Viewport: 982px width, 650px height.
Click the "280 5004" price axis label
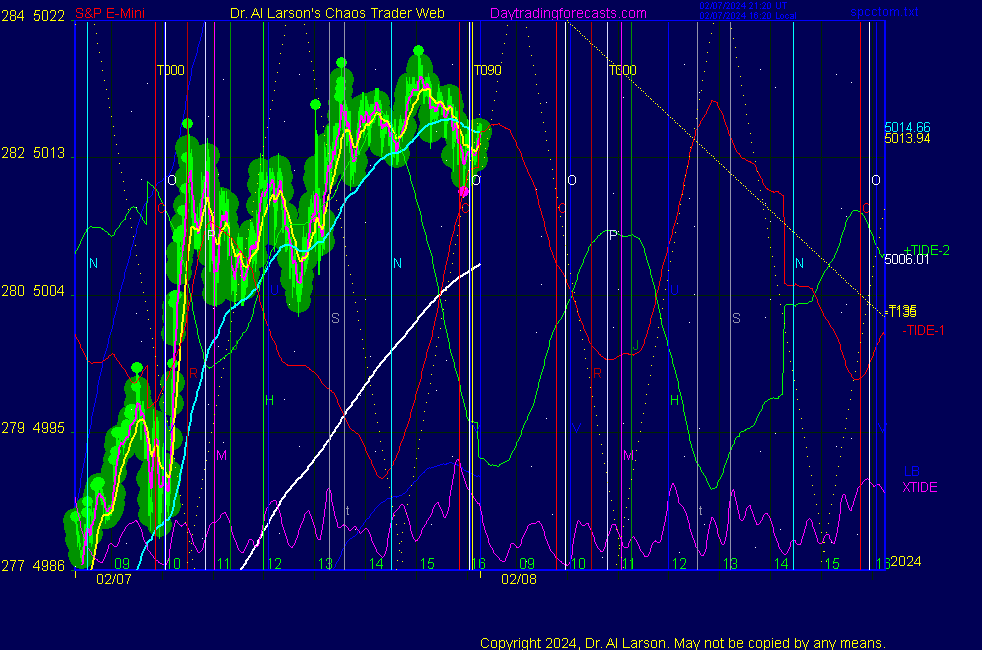(x=33, y=291)
